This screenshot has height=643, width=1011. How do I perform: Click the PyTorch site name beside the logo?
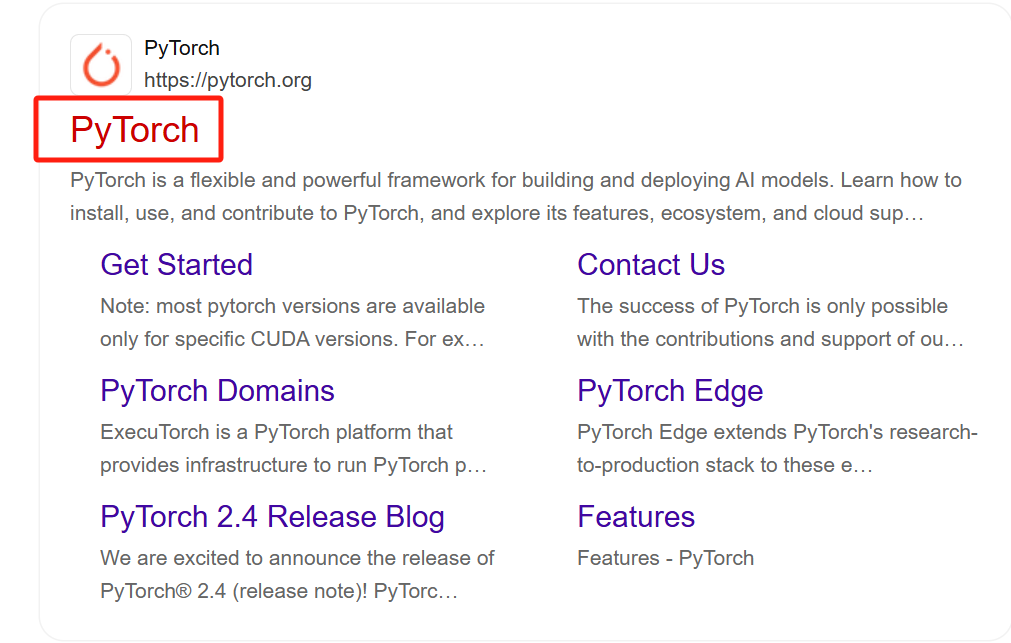(182, 48)
